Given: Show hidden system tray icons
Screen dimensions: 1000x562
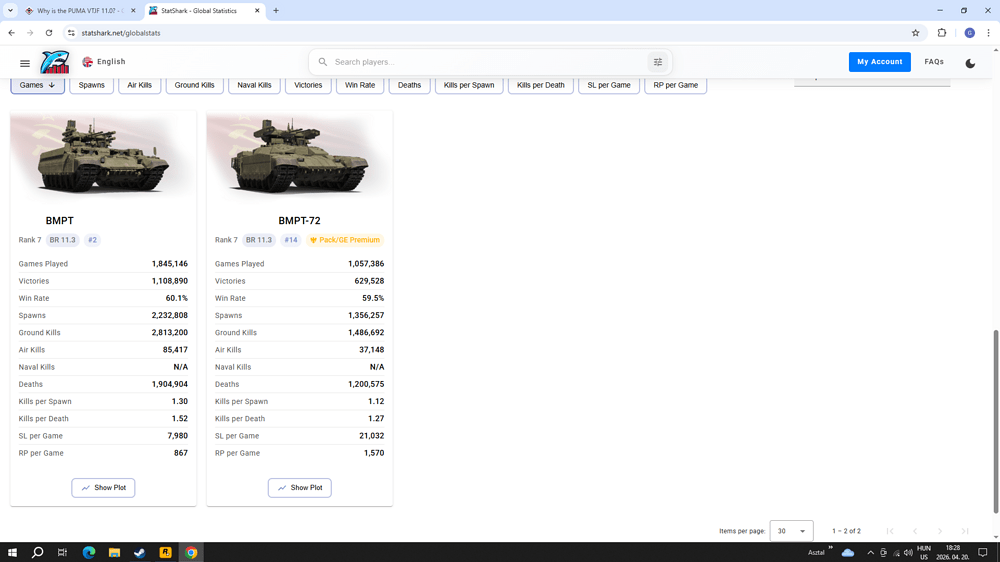Looking at the screenshot, I should [870, 552].
